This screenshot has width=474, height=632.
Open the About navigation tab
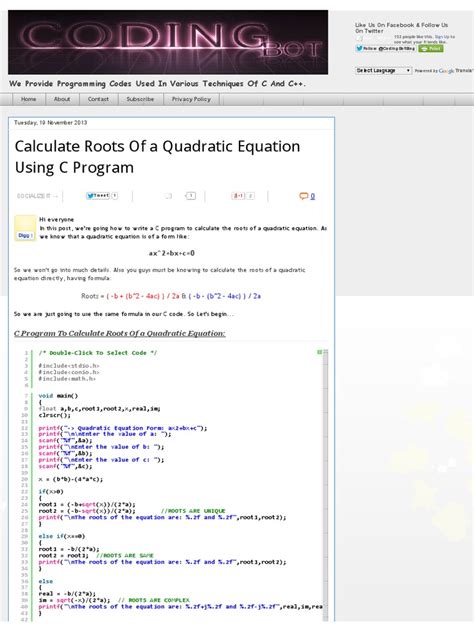[x=62, y=99]
